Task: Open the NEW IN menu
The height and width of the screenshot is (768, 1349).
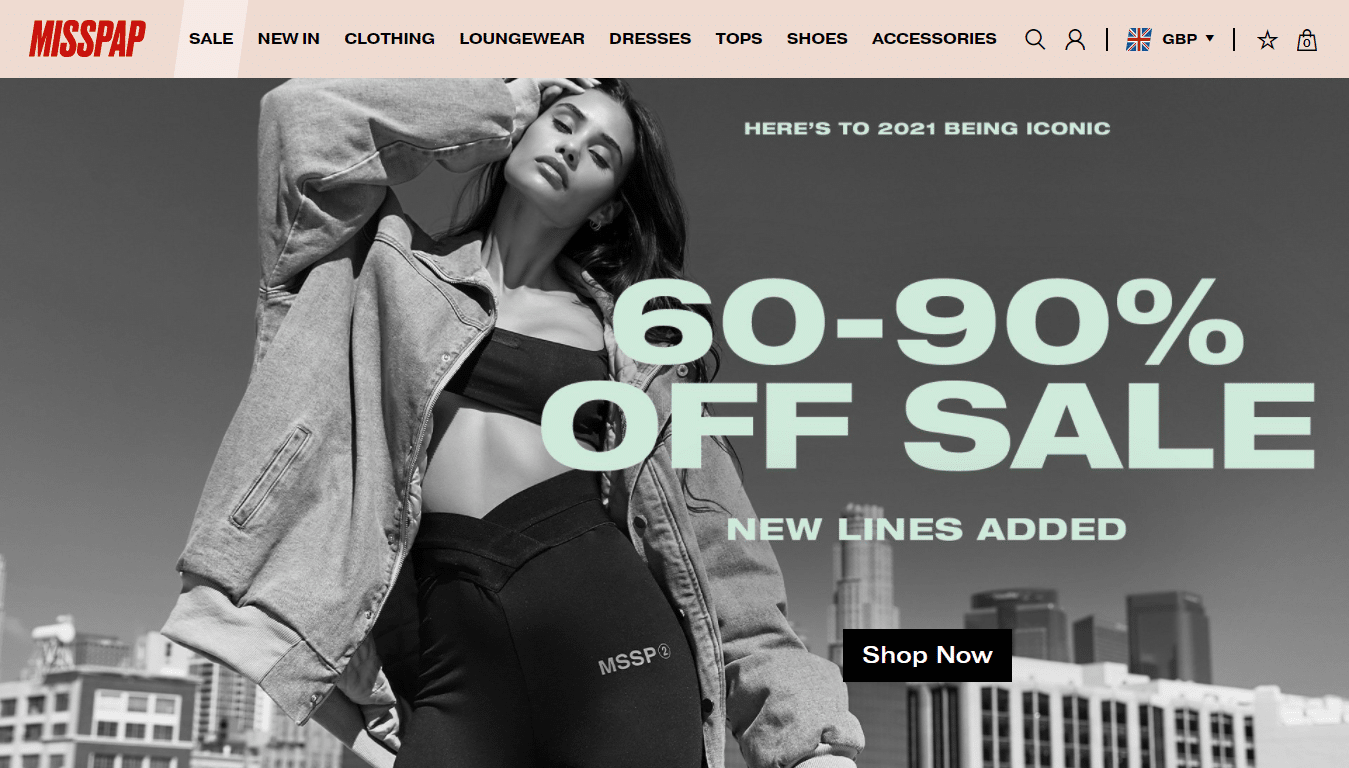Action: pos(289,39)
